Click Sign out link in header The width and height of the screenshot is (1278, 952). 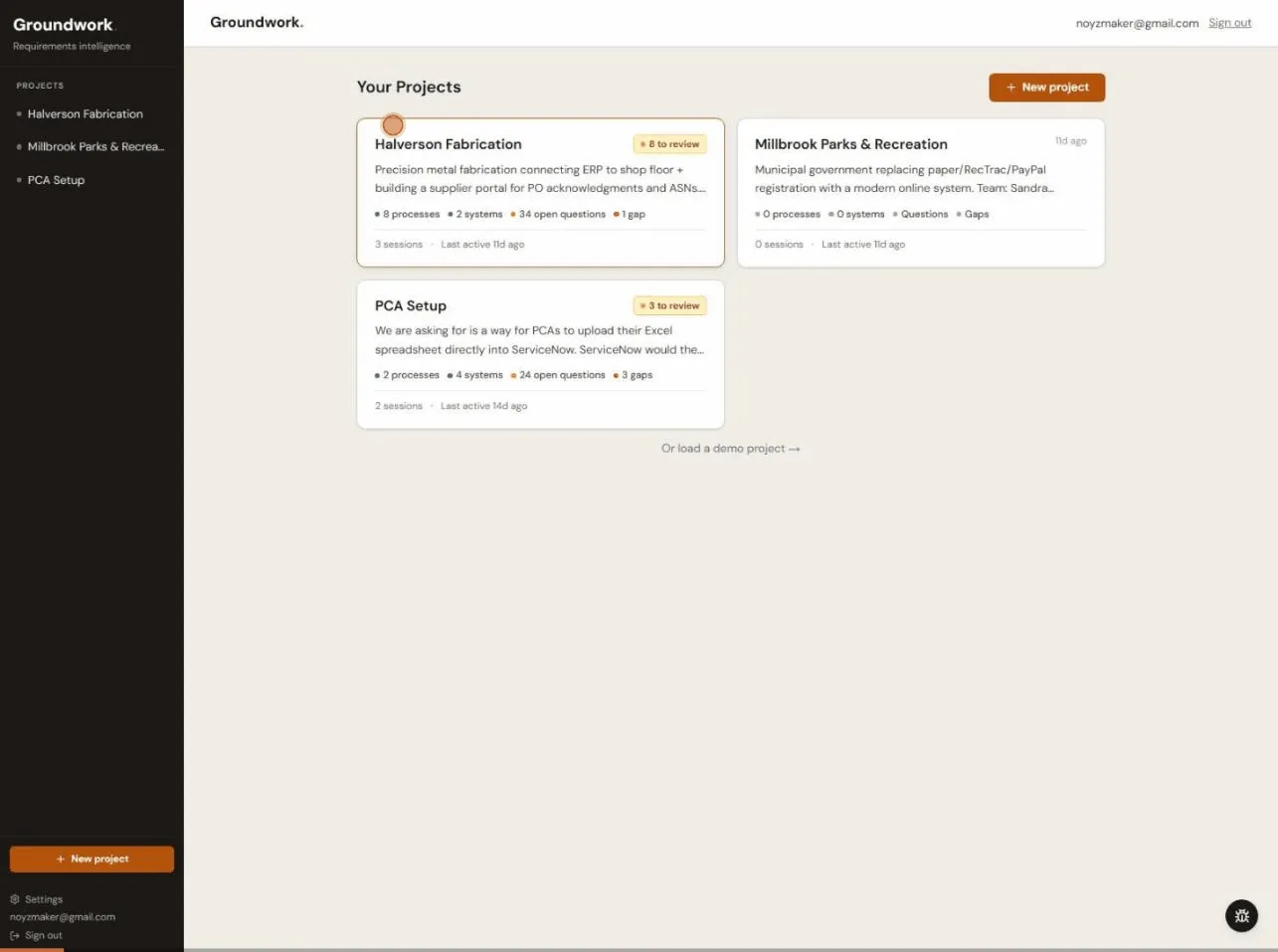[x=1229, y=23]
